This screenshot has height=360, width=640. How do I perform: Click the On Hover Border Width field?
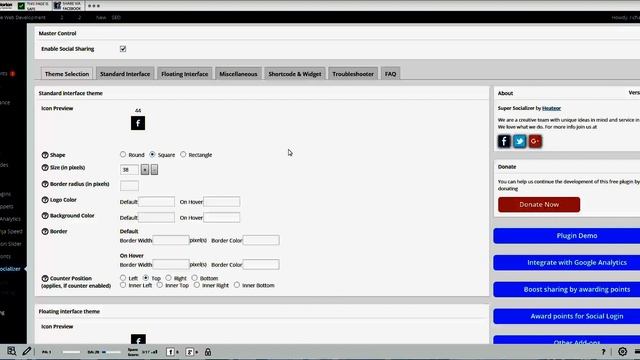tap(171, 264)
